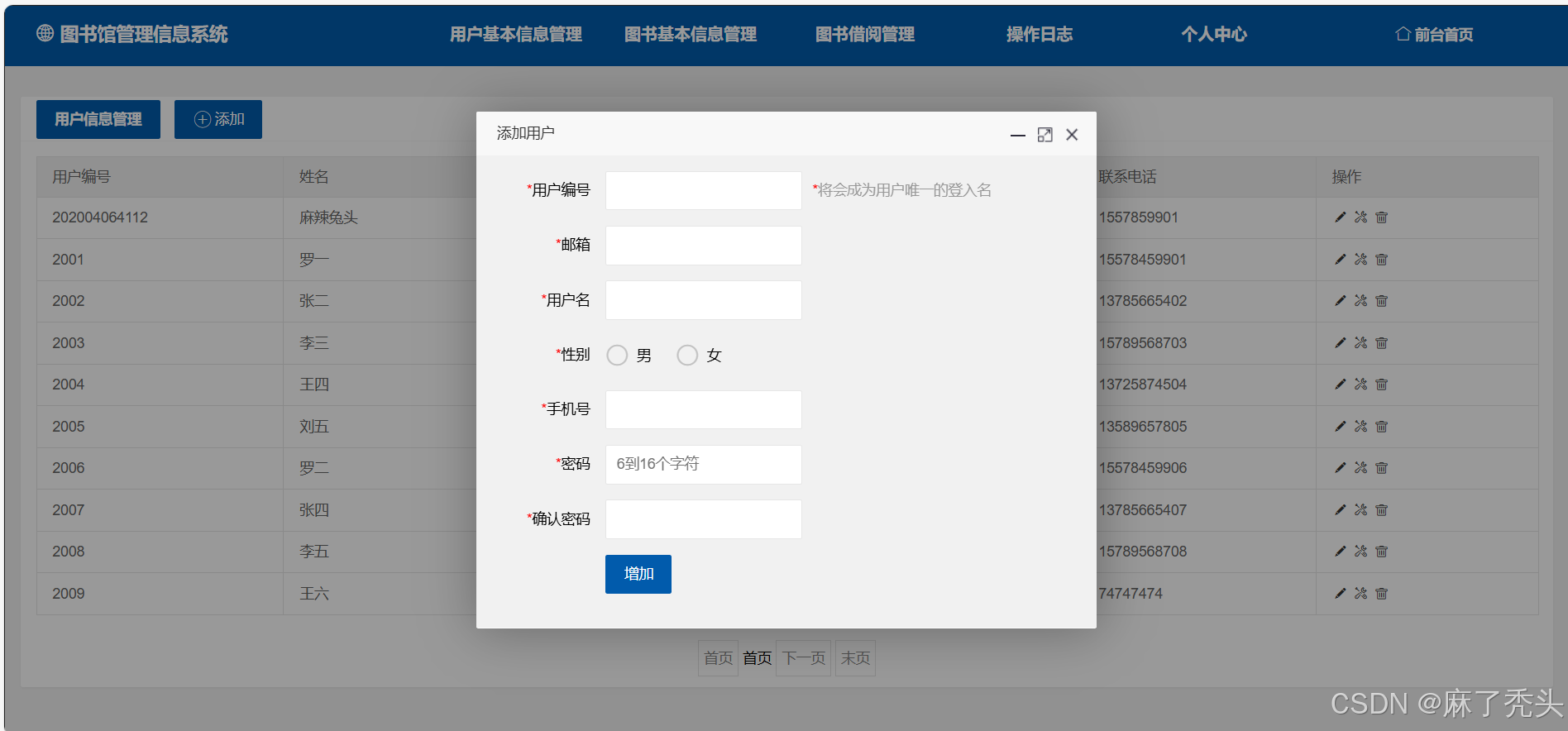1568x731 pixels.
Task: Click phone number 74747474
Action: [1131, 594]
